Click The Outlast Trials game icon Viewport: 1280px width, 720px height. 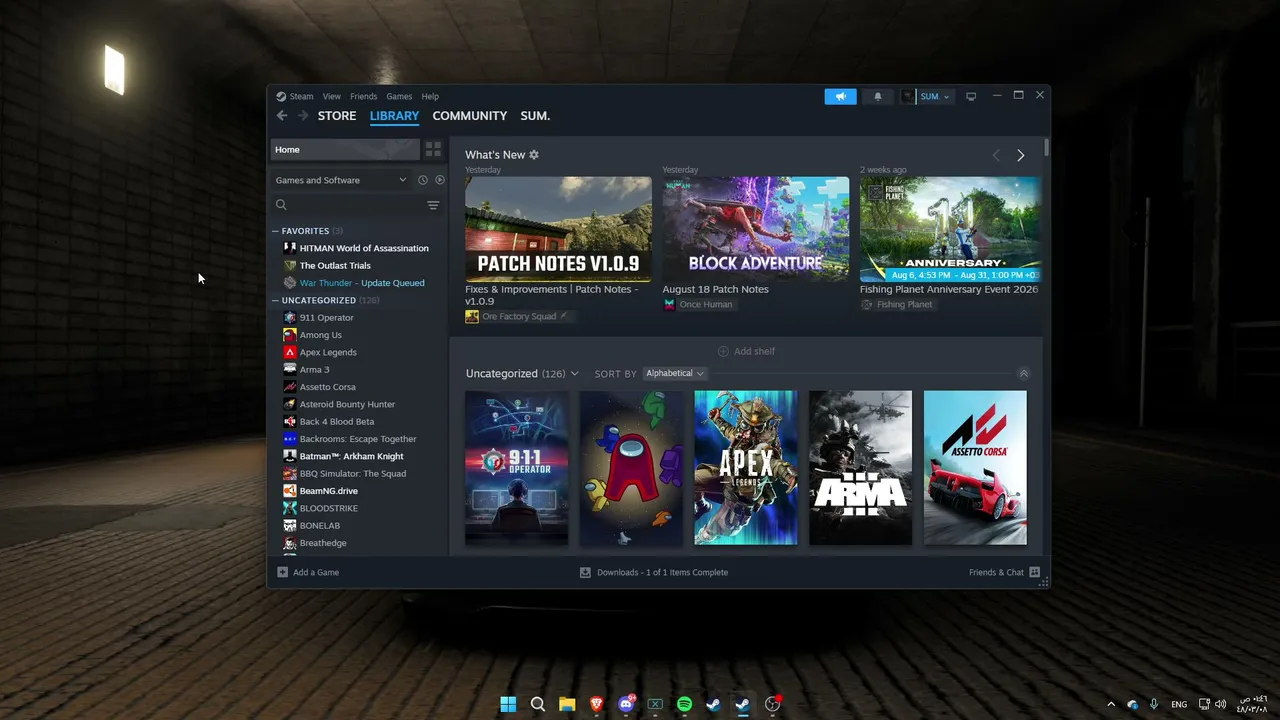[x=290, y=265]
